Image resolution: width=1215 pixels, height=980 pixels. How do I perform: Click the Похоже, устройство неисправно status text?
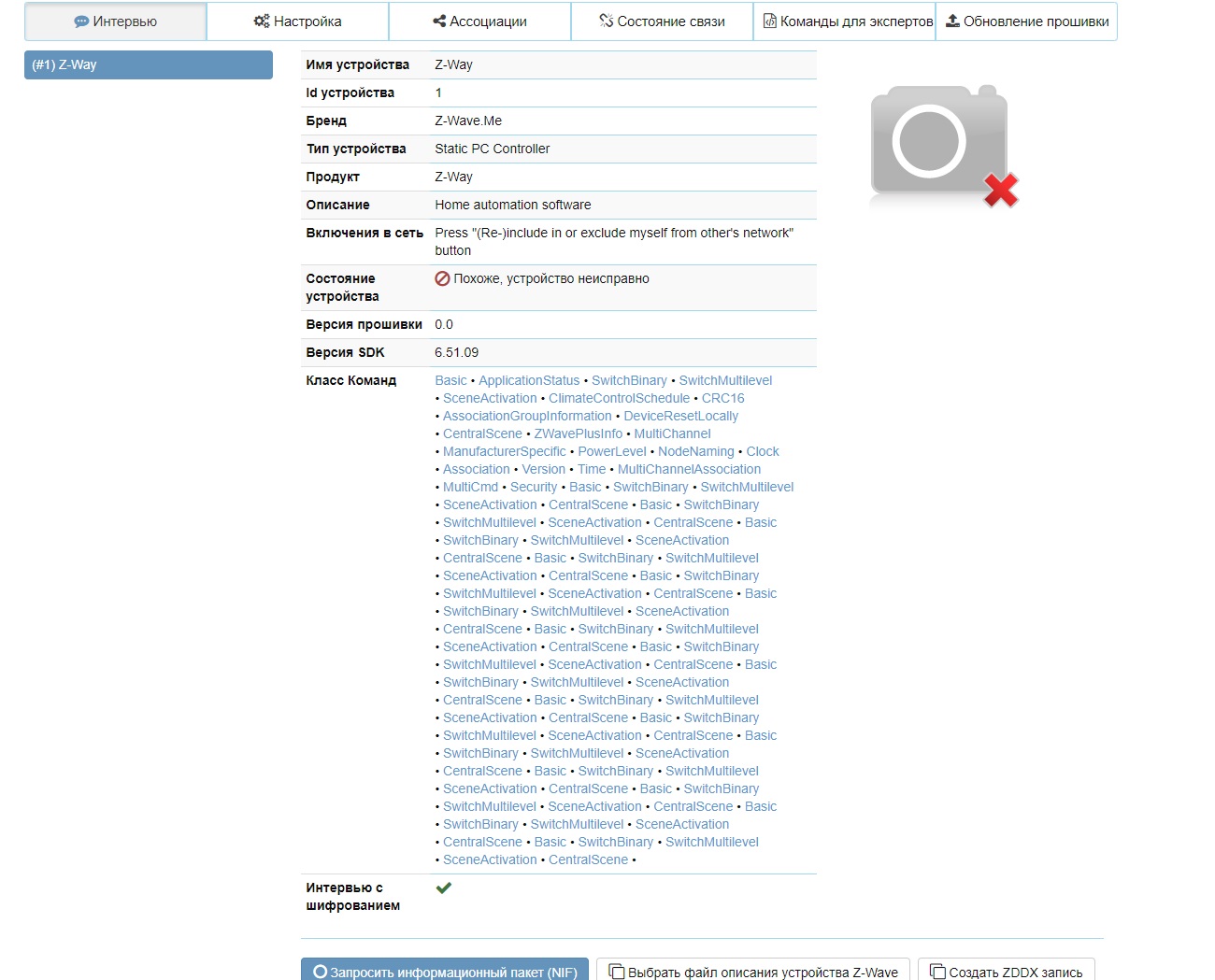click(x=551, y=278)
